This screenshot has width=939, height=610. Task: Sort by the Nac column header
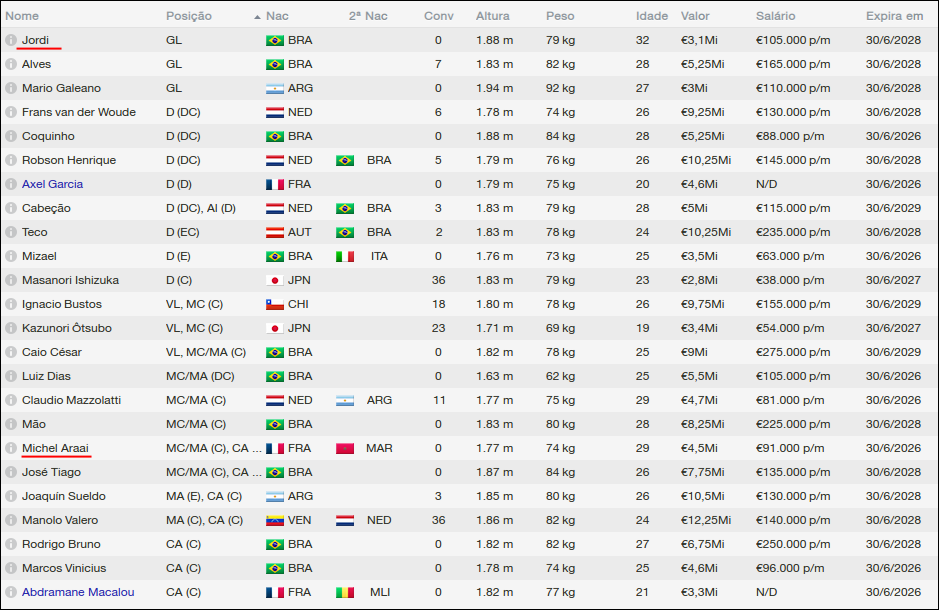(277, 16)
